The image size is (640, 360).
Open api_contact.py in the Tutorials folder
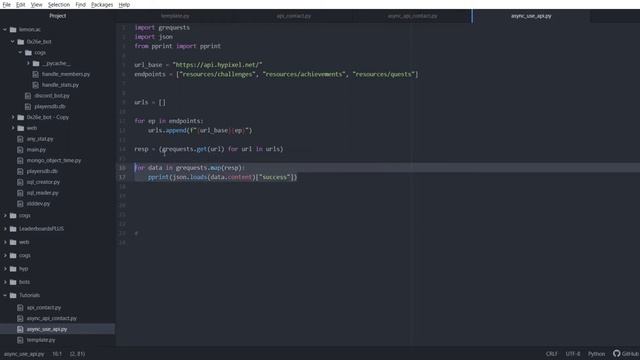pos(44,307)
